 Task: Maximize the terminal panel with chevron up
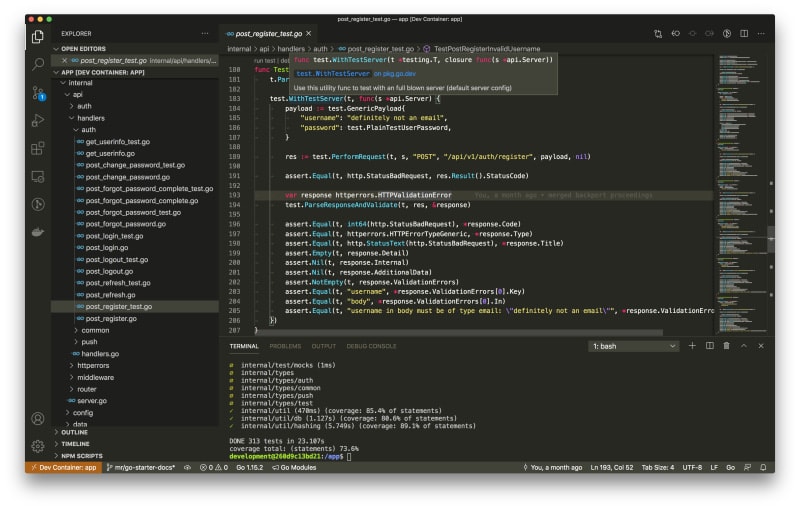743,346
